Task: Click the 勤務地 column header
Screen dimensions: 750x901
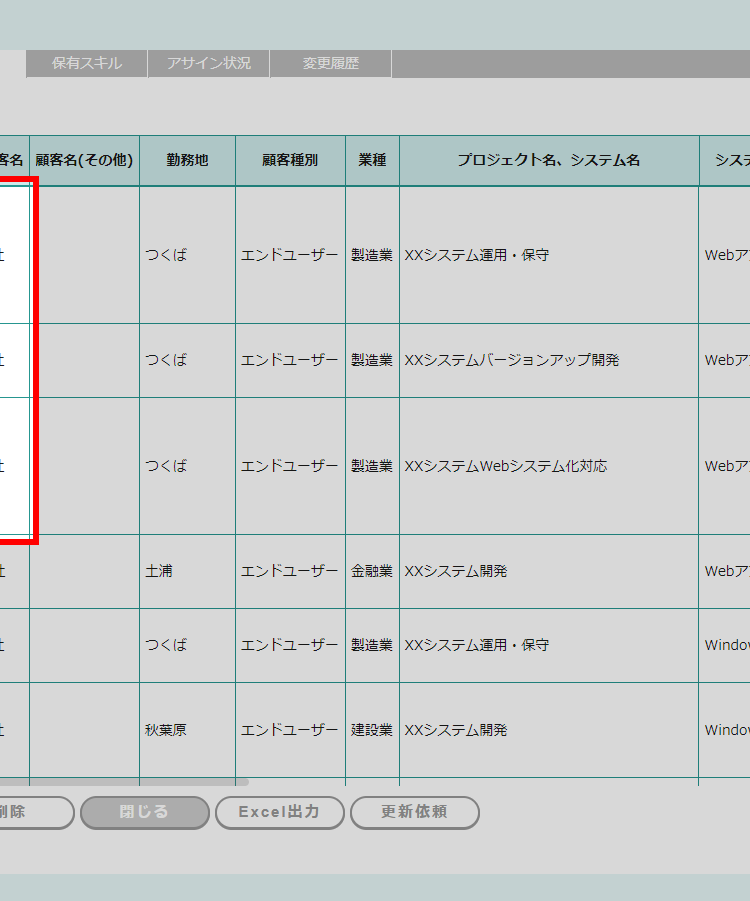Action: 187,160
